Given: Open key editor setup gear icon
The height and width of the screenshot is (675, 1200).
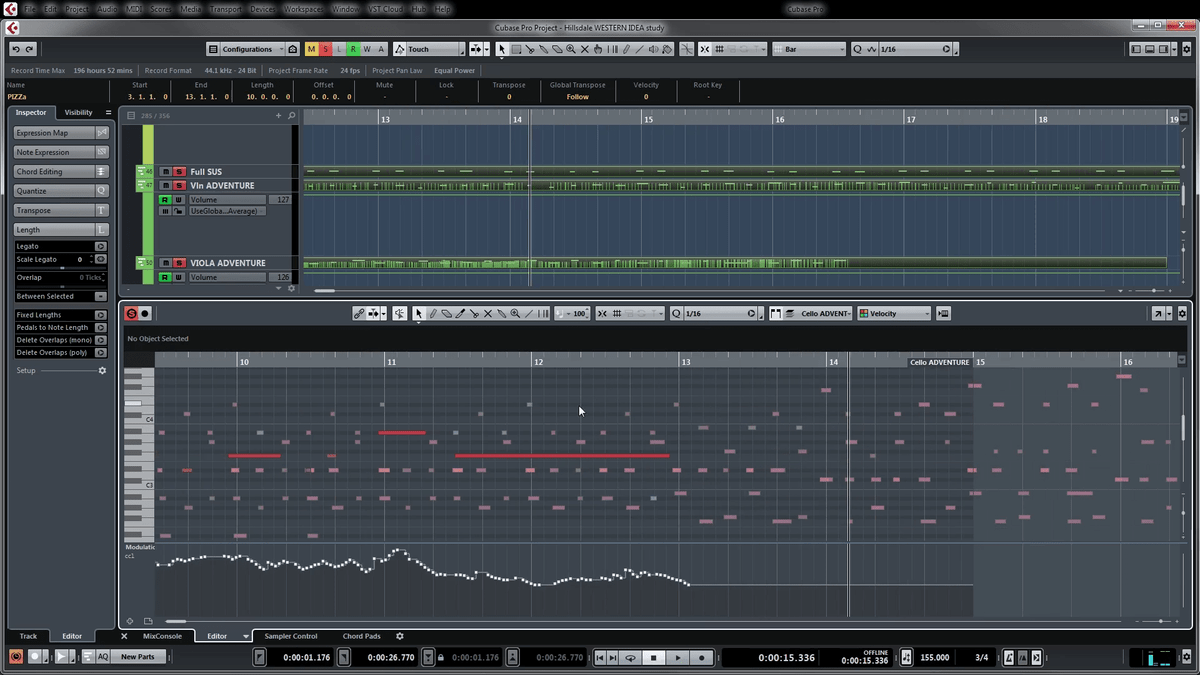Looking at the screenshot, I should point(1182,314).
